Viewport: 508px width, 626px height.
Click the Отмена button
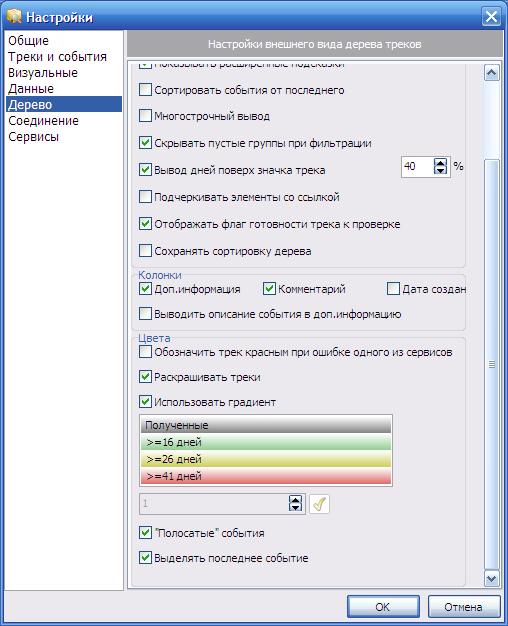pos(464,607)
